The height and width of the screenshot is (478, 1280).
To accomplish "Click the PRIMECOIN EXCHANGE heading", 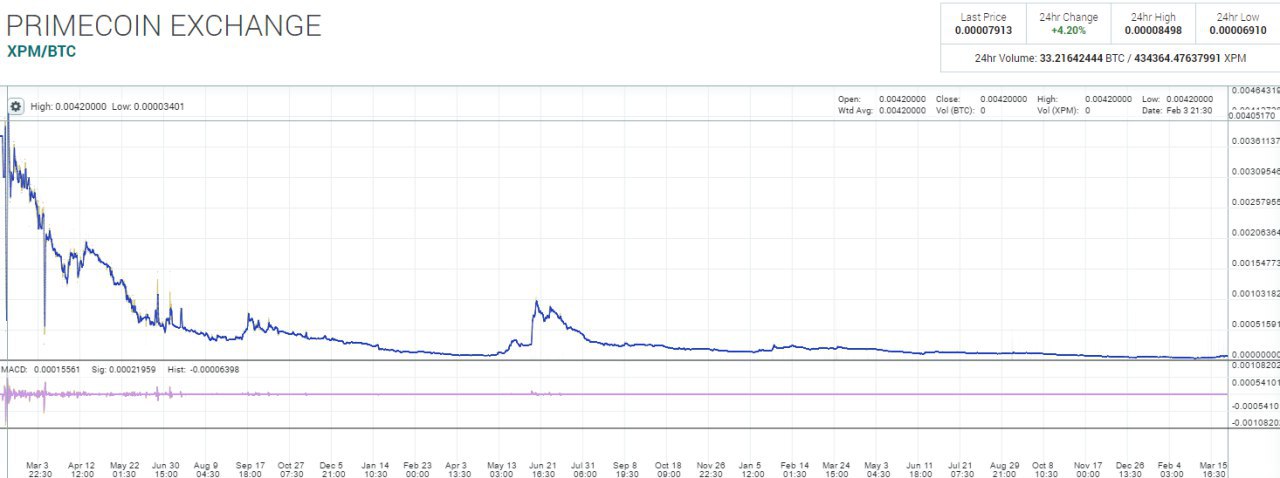I will point(164,25).
